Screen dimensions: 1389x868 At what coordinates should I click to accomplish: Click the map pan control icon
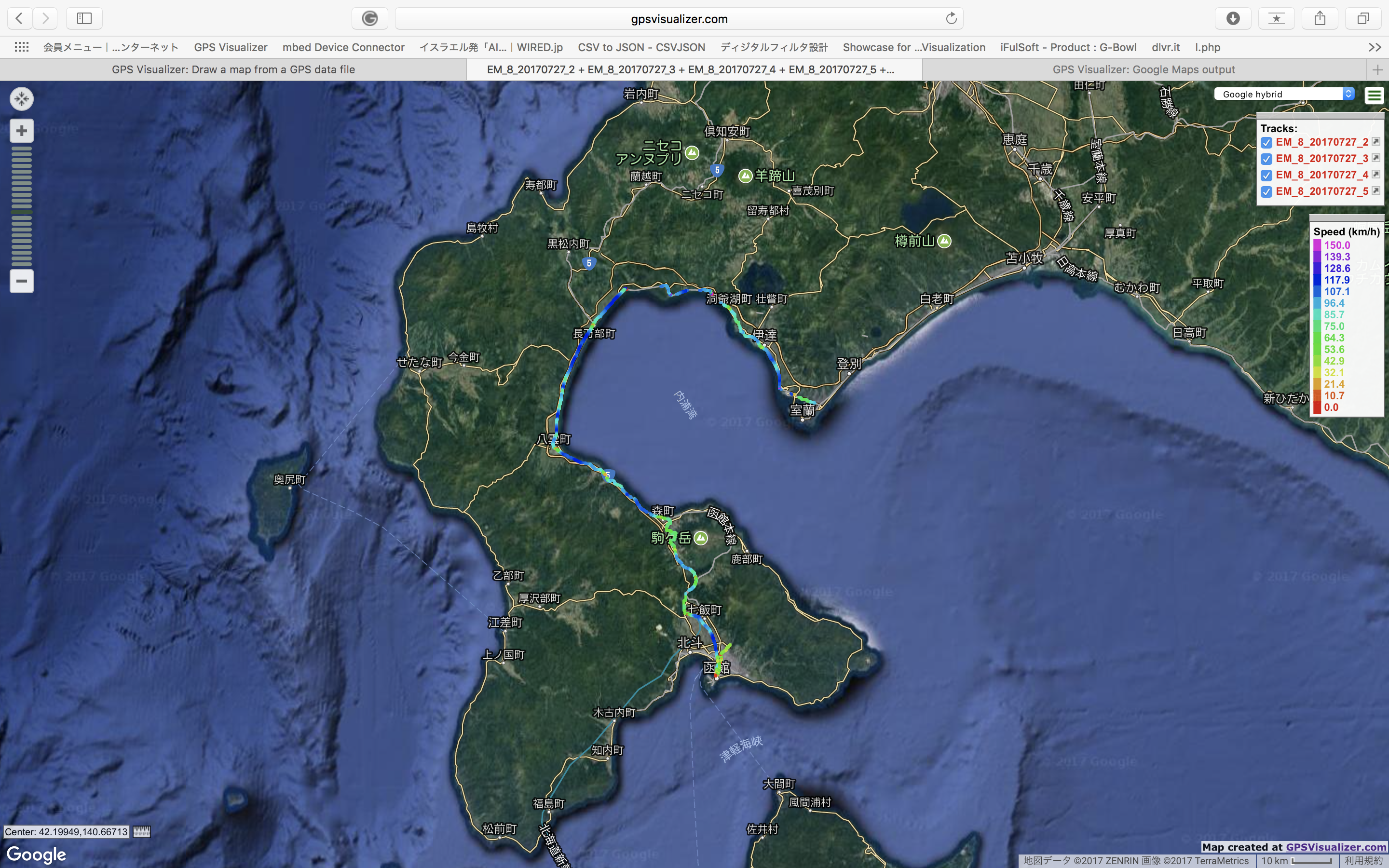point(22,99)
